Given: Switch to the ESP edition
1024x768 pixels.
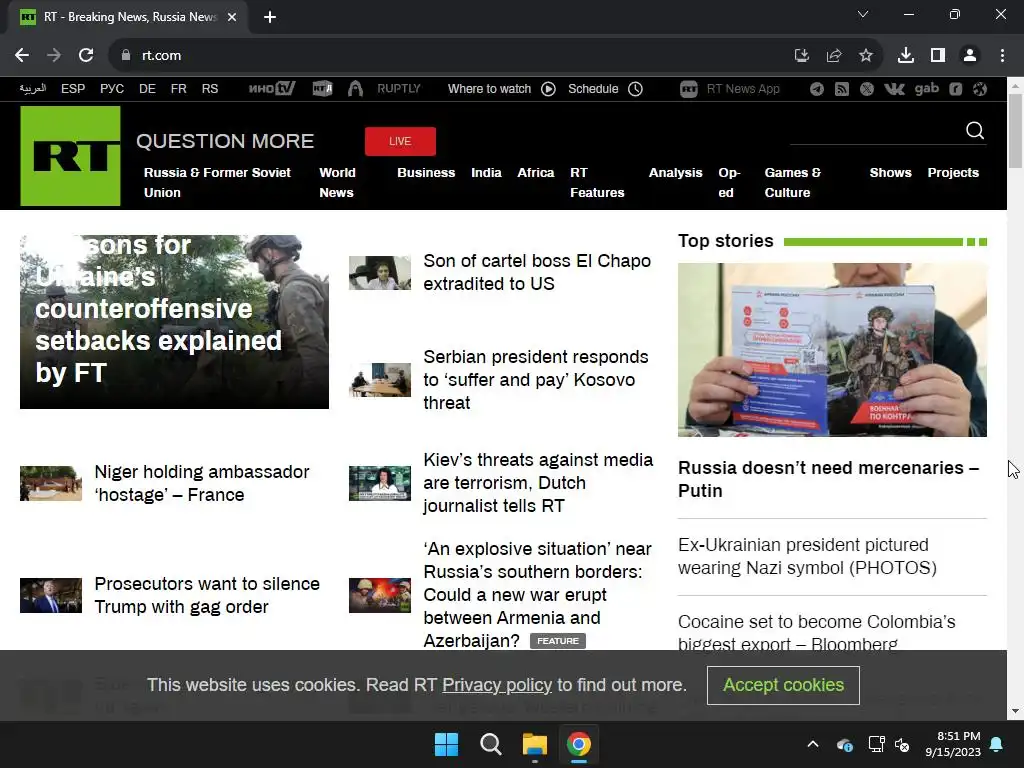Looking at the screenshot, I should [x=73, y=89].
